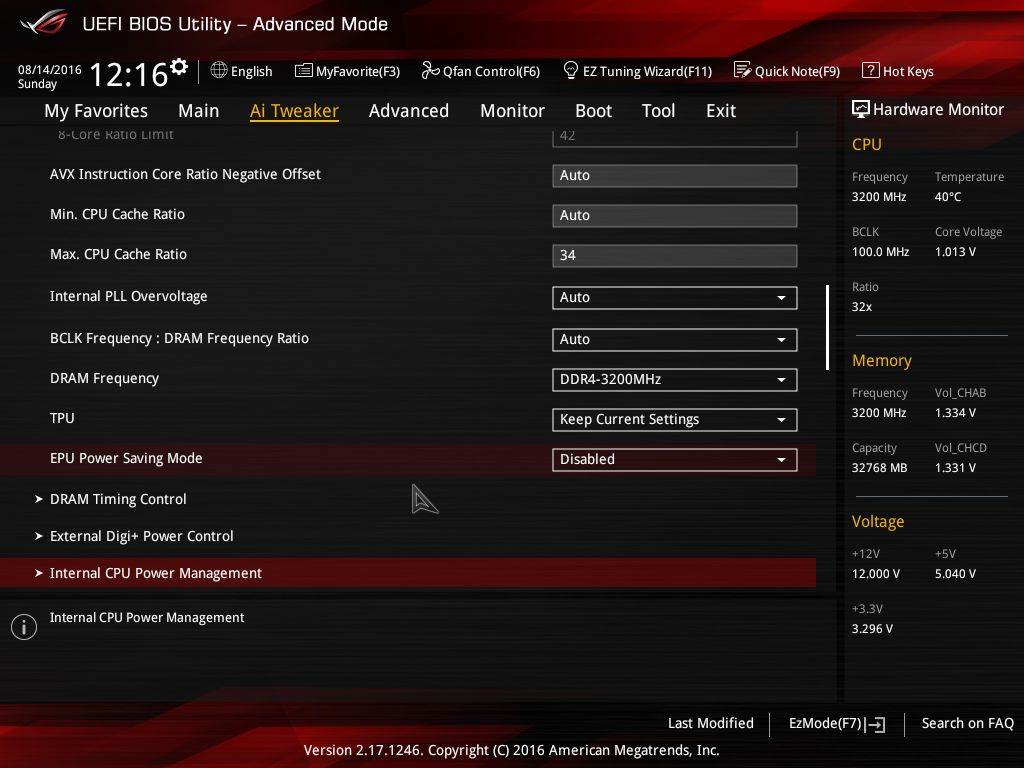This screenshot has height=768, width=1024.
Task: Open the Boot tab
Action: coord(593,111)
